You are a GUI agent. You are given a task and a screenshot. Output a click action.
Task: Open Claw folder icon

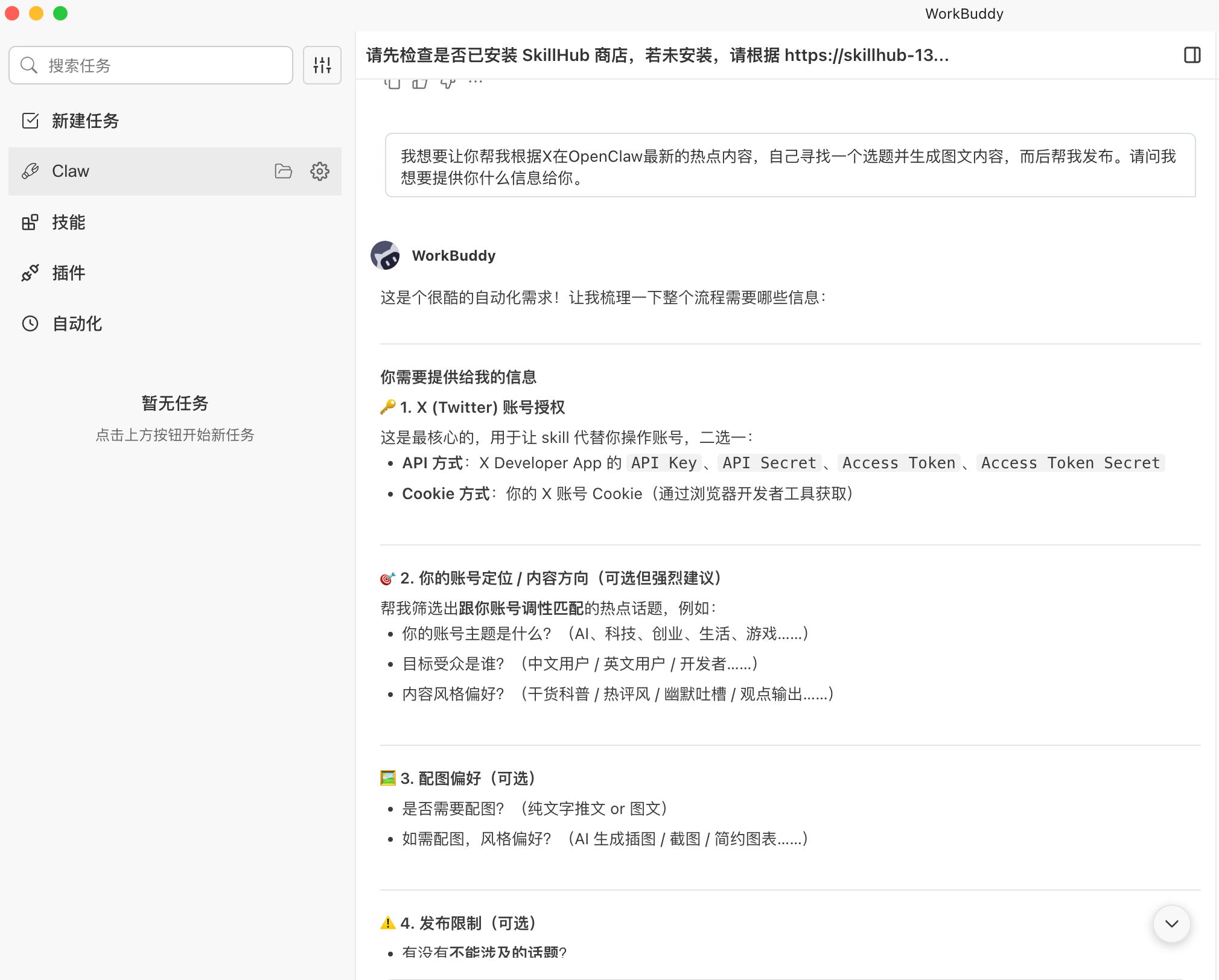coord(283,171)
